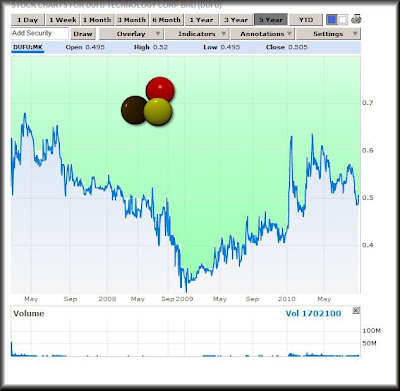Click the Vol 1702100 value
Image resolution: width=400 pixels, height=391 pixels.
pyautogui.click(x=313, y=314)
